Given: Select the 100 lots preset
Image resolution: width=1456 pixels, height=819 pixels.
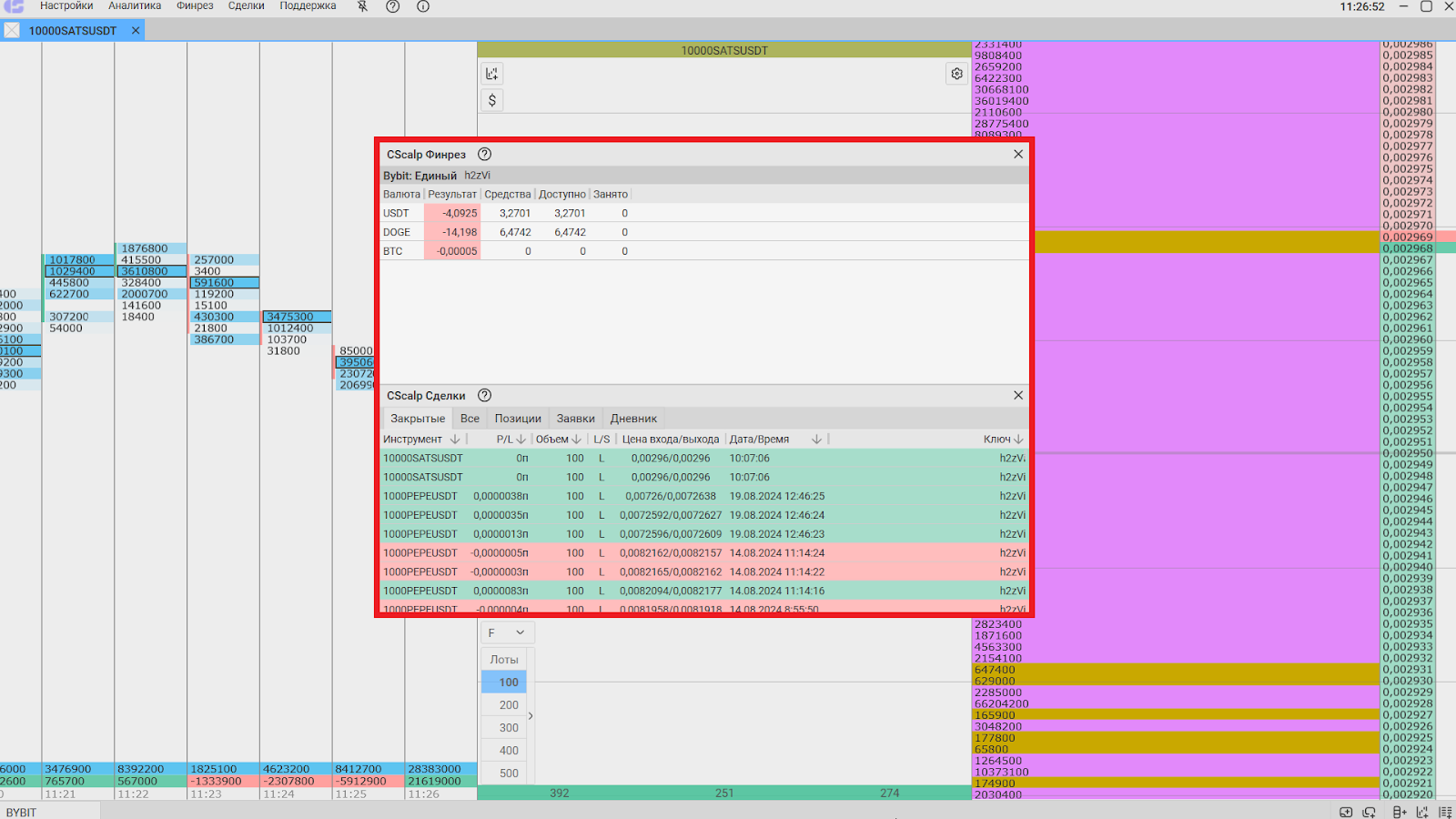Looking at the screenshot, I should pyautogui.click(x=508, y=682).
